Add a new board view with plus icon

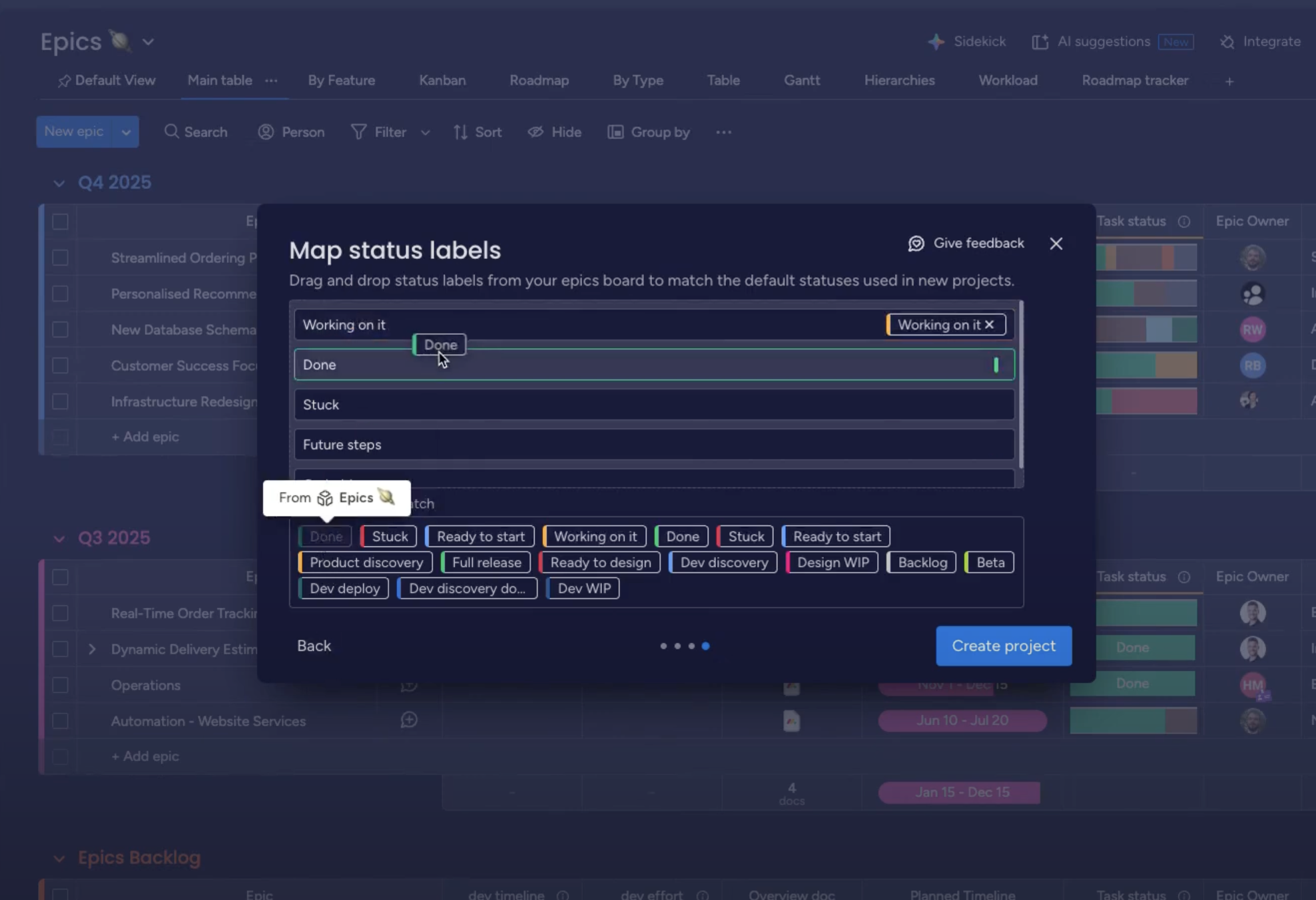click(x=1229, y=81)
